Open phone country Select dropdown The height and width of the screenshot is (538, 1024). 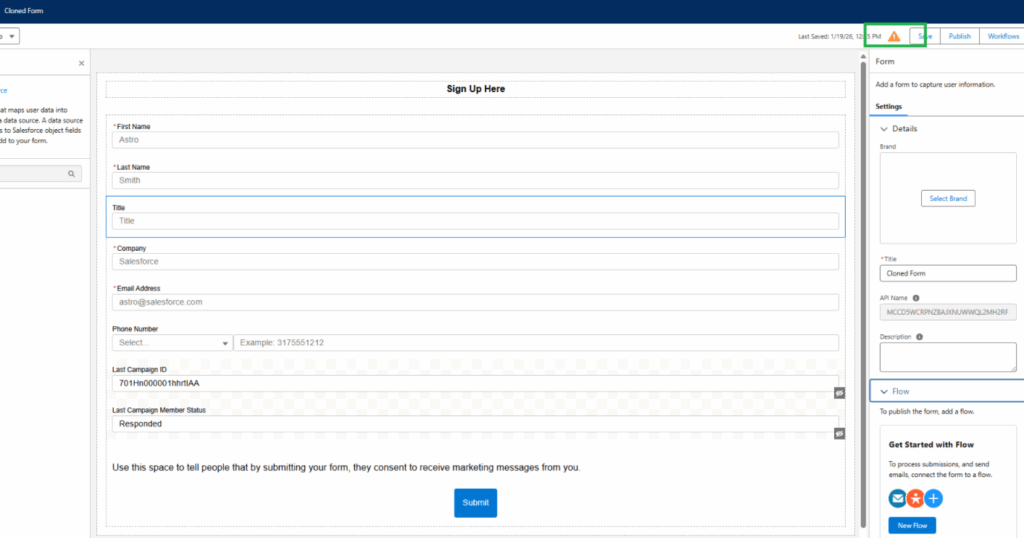tap(172, 343)
